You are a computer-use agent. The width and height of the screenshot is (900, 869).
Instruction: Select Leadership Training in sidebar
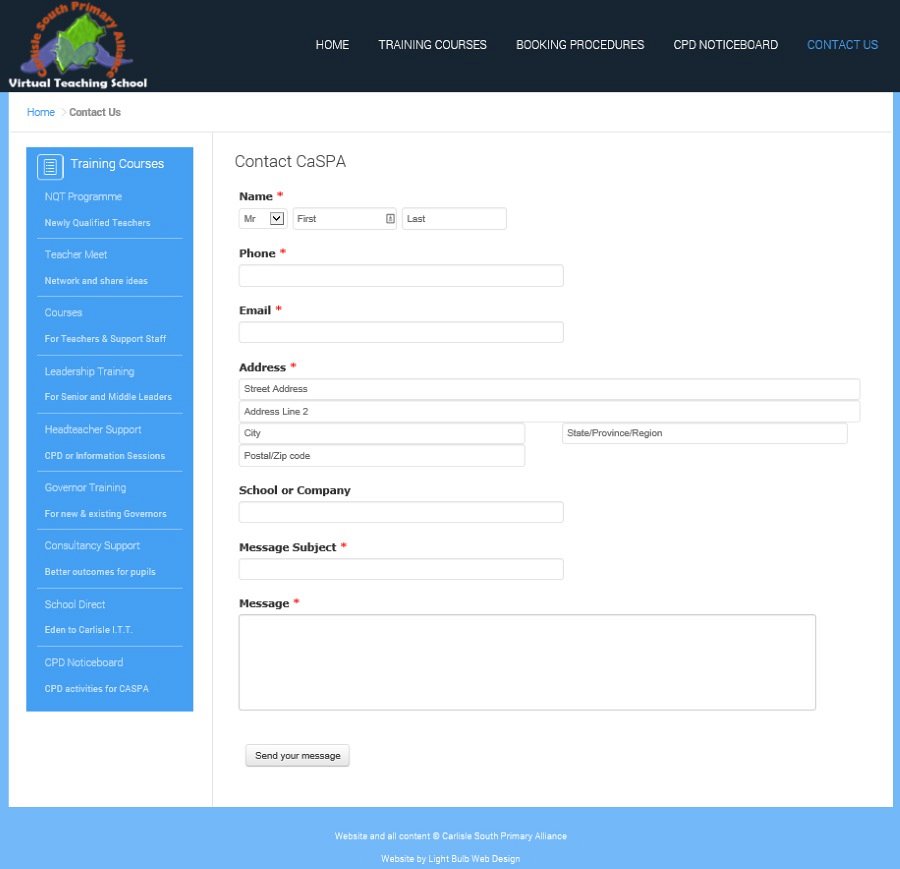click(89, 372)
